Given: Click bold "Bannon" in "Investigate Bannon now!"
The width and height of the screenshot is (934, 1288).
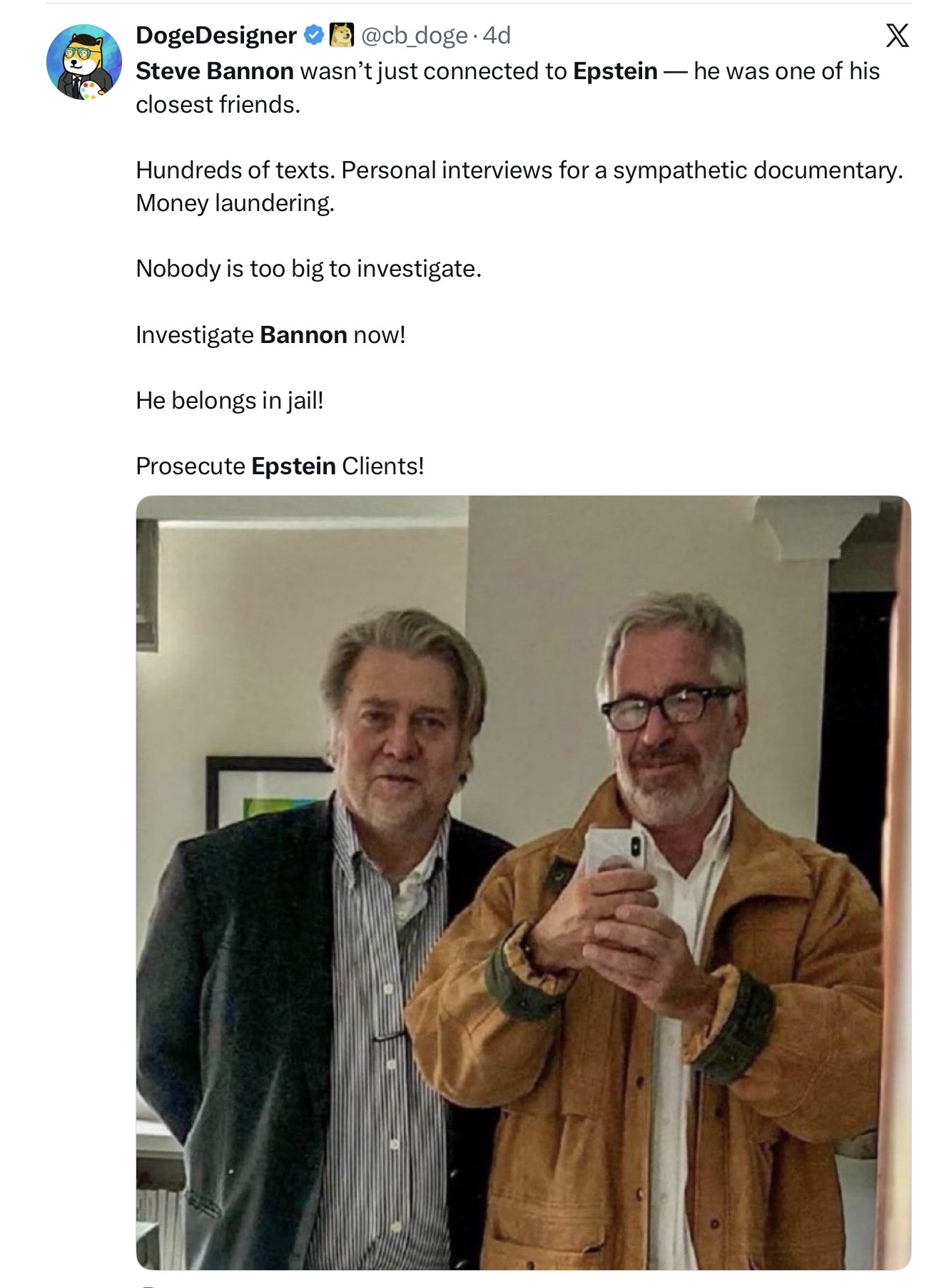Looking at the screenshot, I should point(303,335).
